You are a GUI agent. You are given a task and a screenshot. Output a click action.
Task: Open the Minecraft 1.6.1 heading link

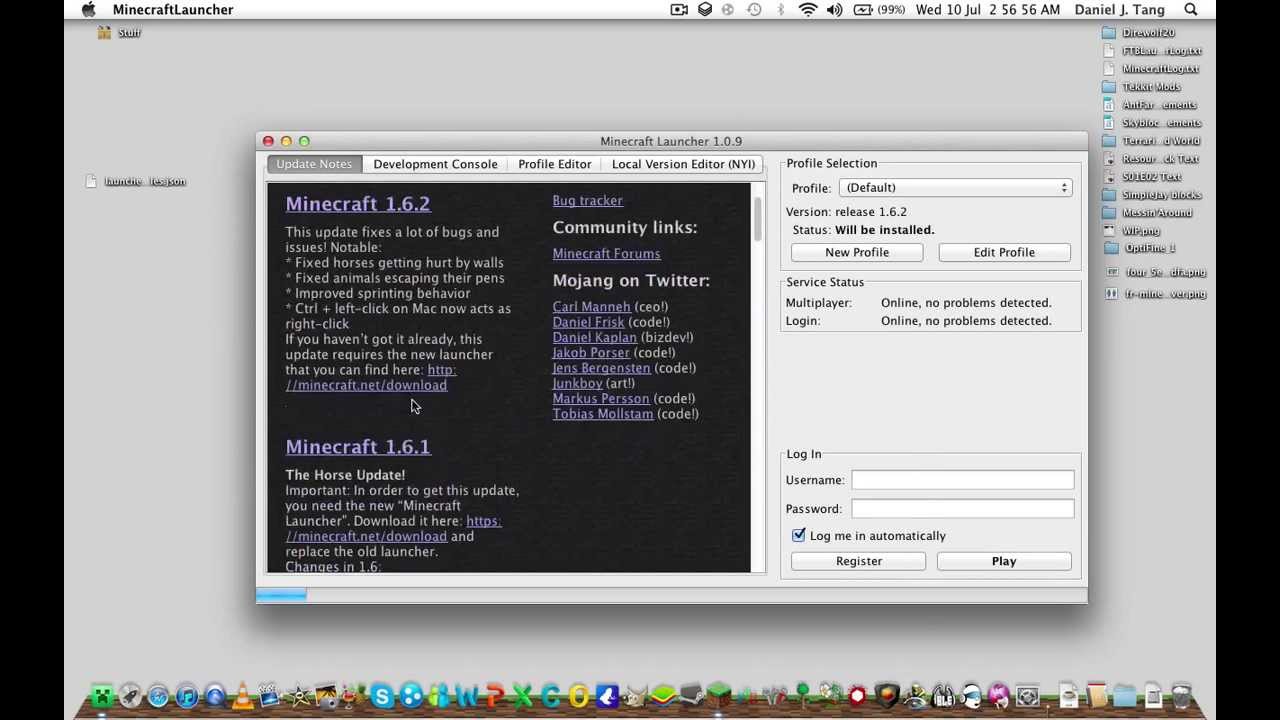click(358, 447)
